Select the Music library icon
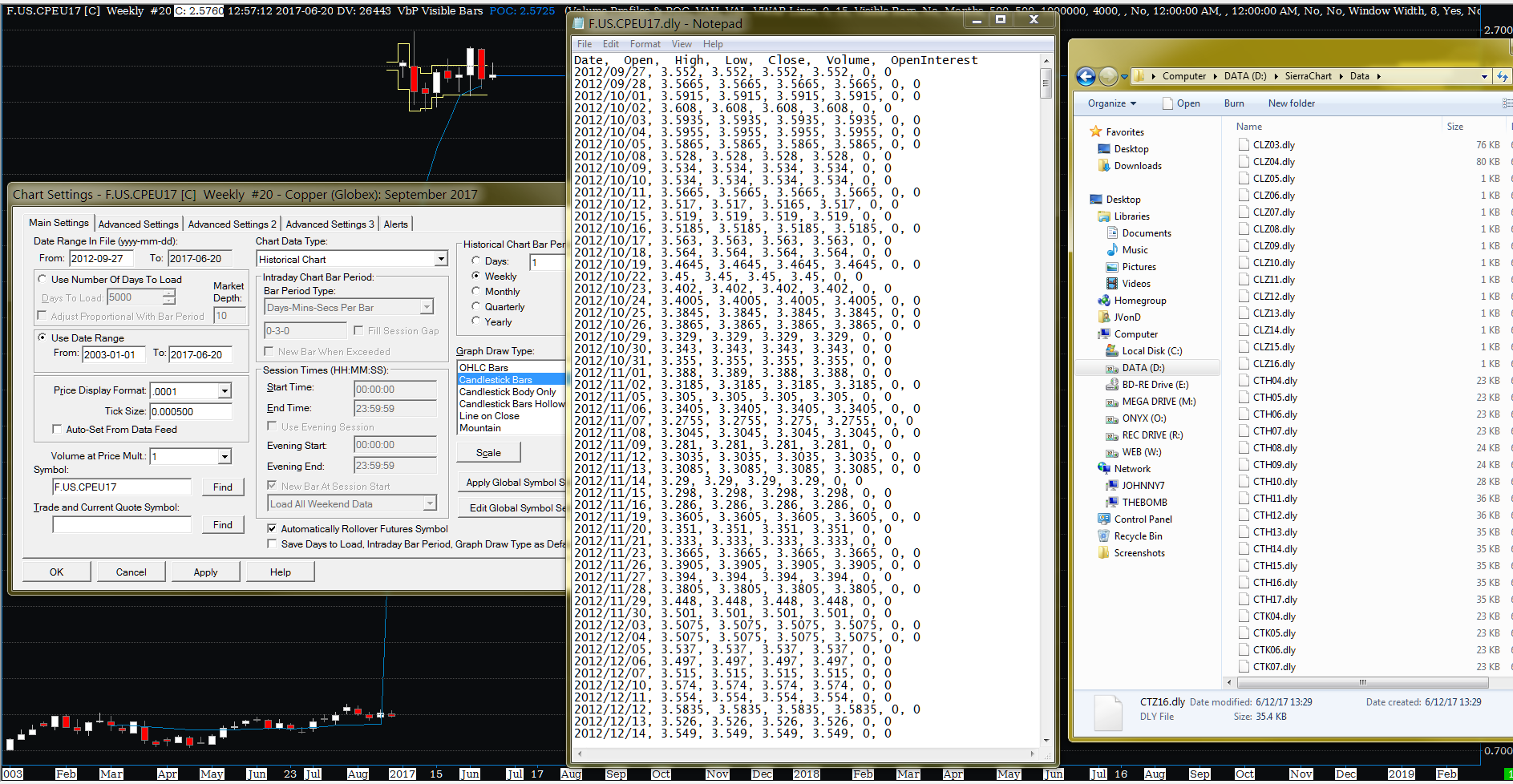 point(1112,250)
